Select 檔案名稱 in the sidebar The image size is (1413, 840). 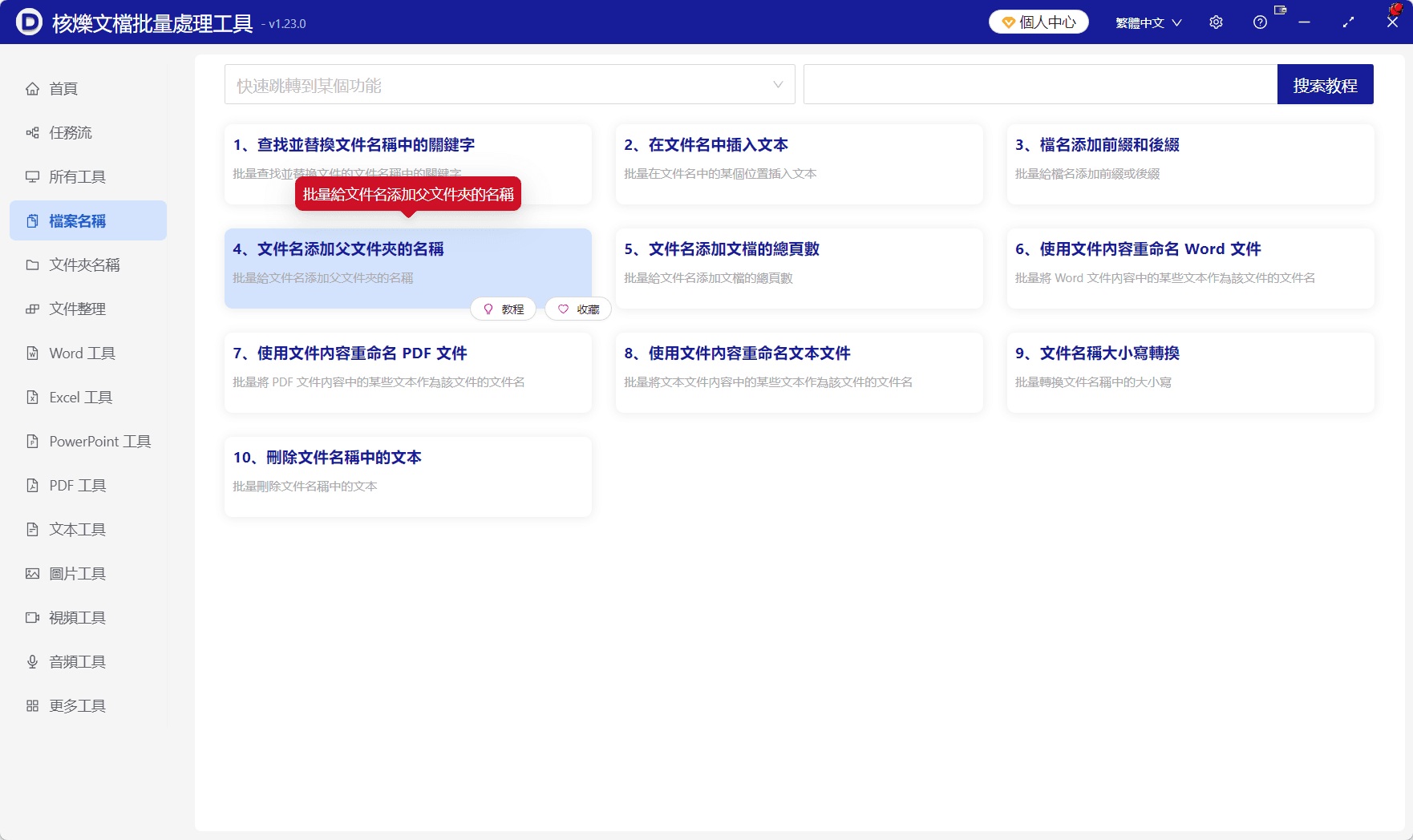tap(88, 221)
